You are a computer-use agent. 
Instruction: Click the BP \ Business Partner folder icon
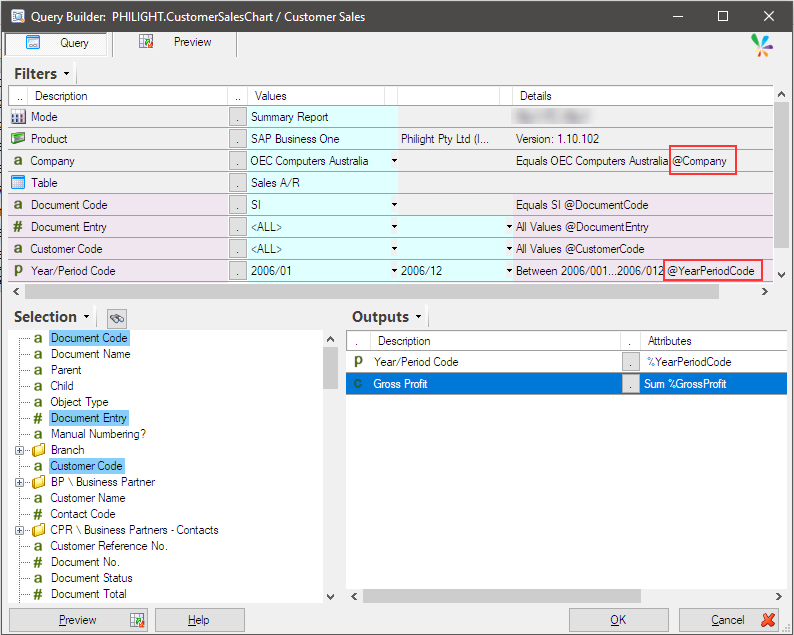coord(38,482)
